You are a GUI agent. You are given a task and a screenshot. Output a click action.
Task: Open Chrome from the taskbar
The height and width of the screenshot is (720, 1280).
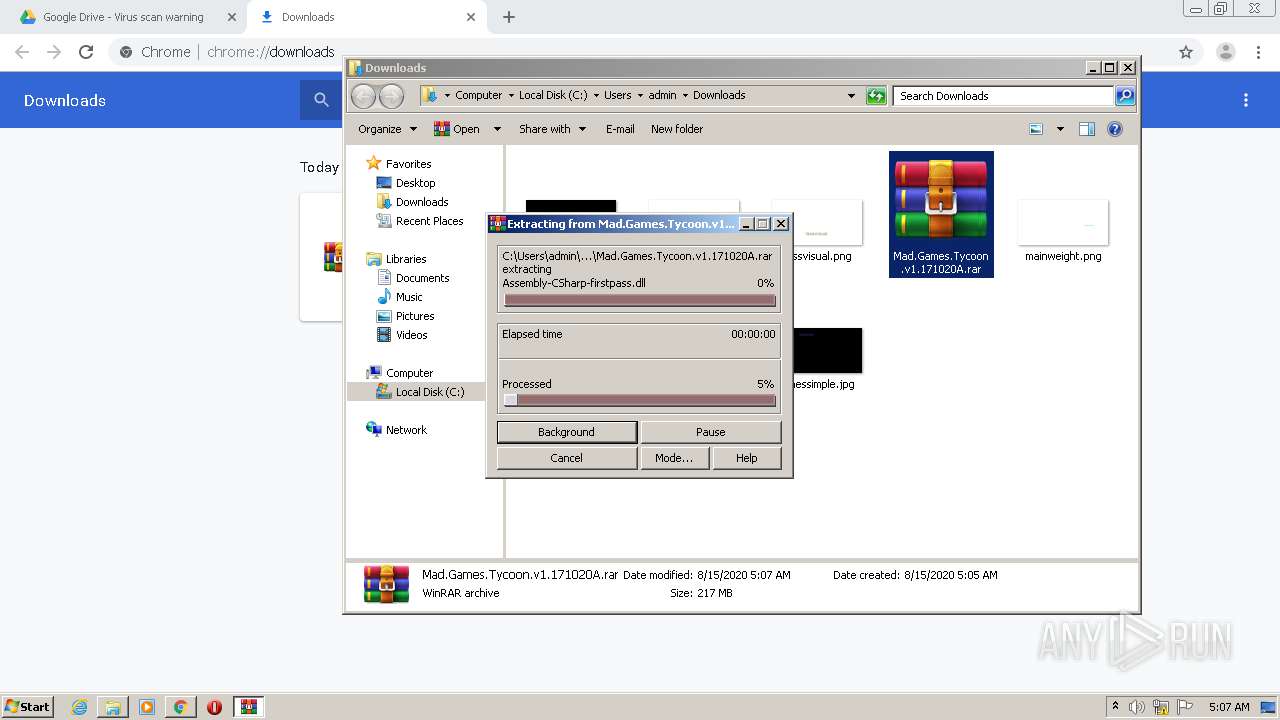tap(180, 707)
